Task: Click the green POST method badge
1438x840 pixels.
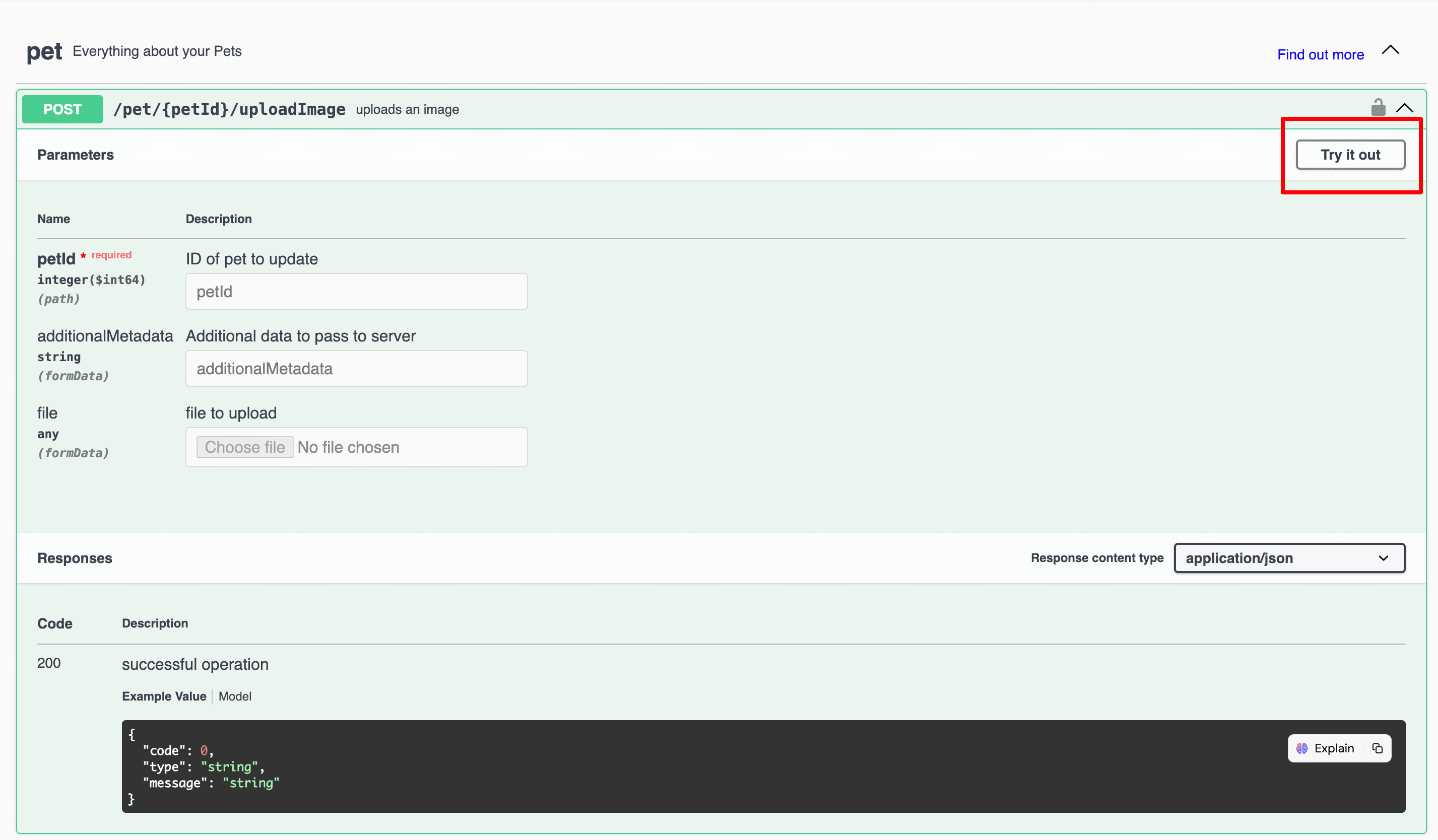Action: coord(62,109)
